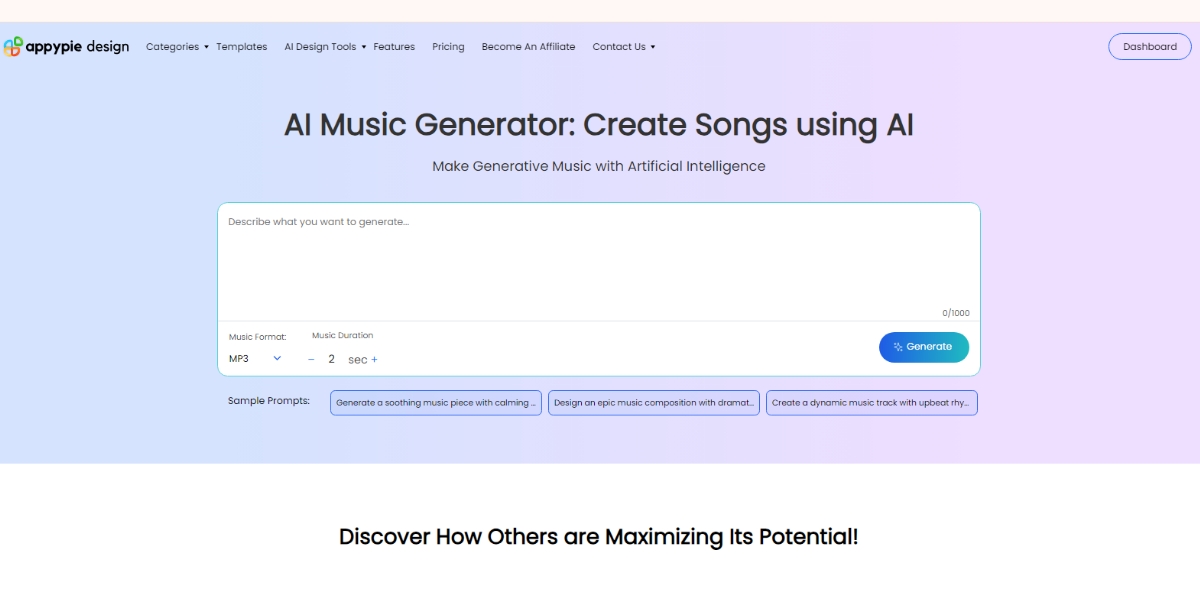Screen dimensions: 1200x610
Task: Decrease Music Duration with minus control
Action: 311,358
